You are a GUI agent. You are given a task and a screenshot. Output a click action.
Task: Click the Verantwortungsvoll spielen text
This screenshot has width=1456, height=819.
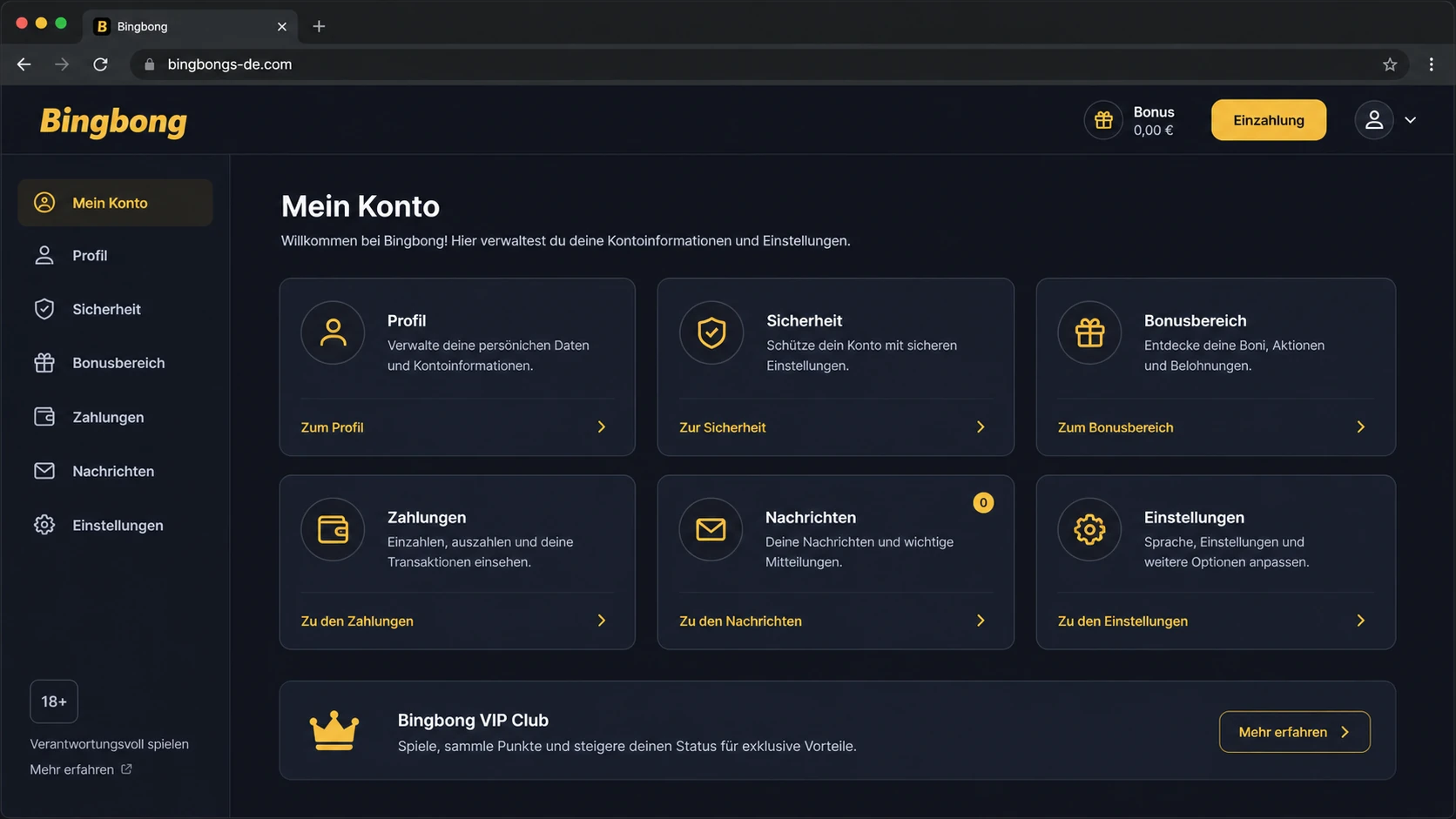point(110,744)
